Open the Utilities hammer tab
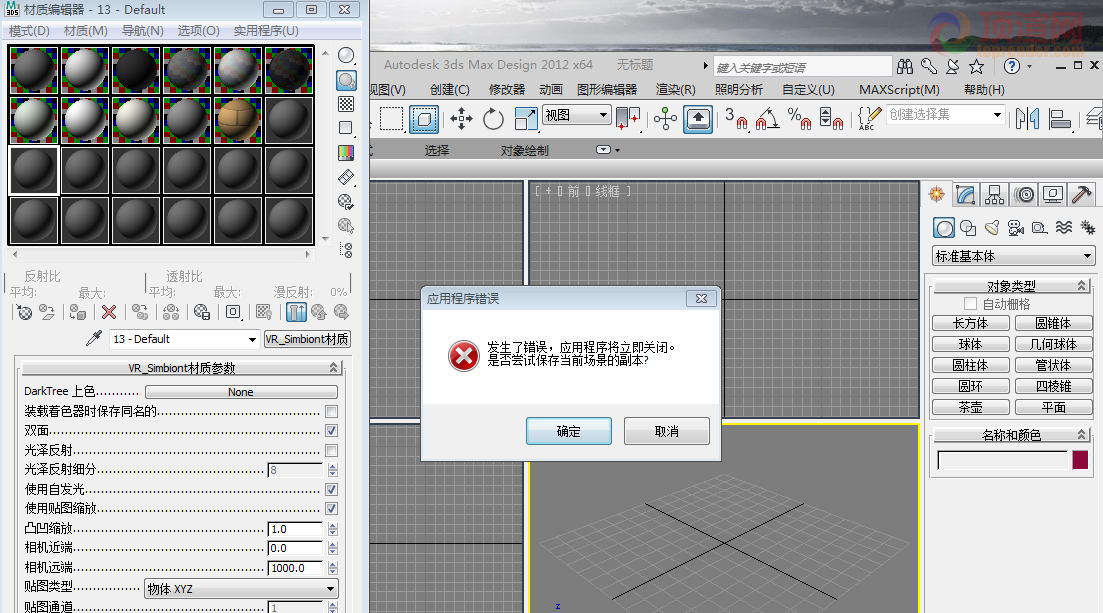Viewport: 1103px width, 613px height. 1082,194
